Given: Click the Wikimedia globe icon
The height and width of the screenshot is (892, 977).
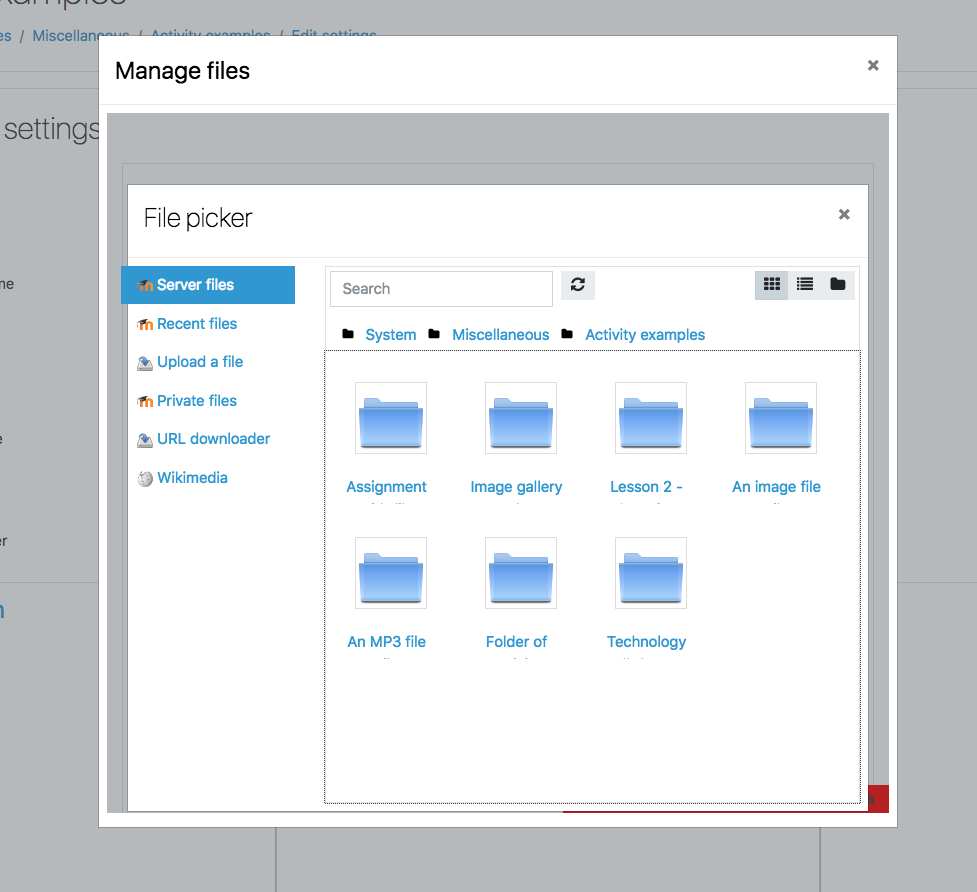Looking at the screenshot, I should [x=145, y=478].
